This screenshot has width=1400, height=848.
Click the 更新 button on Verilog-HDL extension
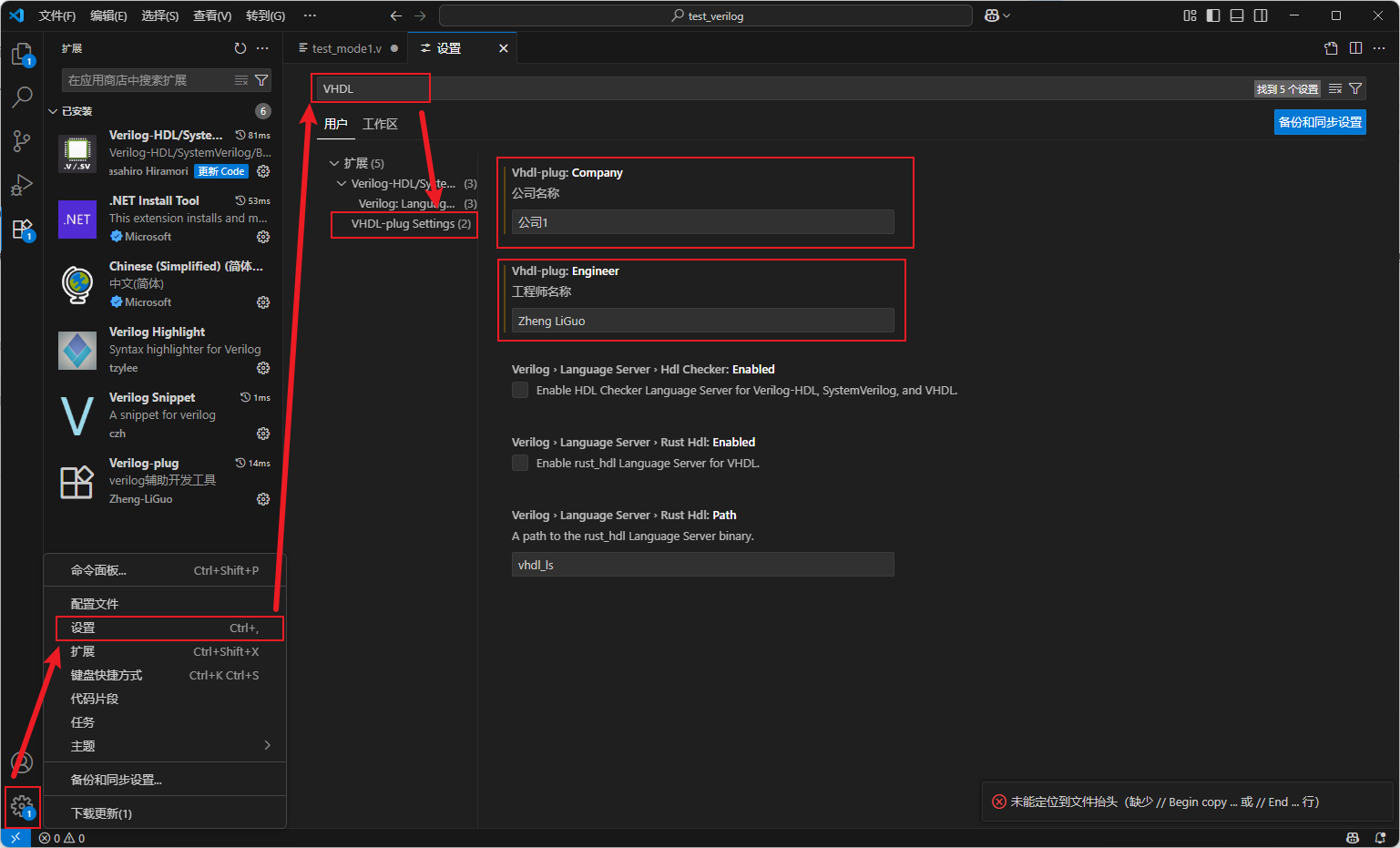click(221, 171)
